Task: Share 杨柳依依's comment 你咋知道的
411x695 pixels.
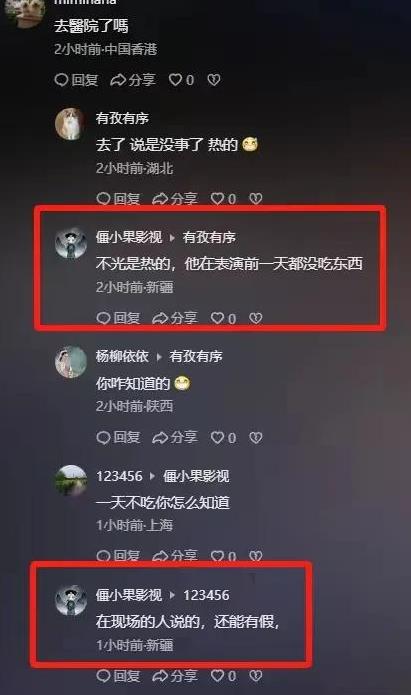Action: (175, 437)
